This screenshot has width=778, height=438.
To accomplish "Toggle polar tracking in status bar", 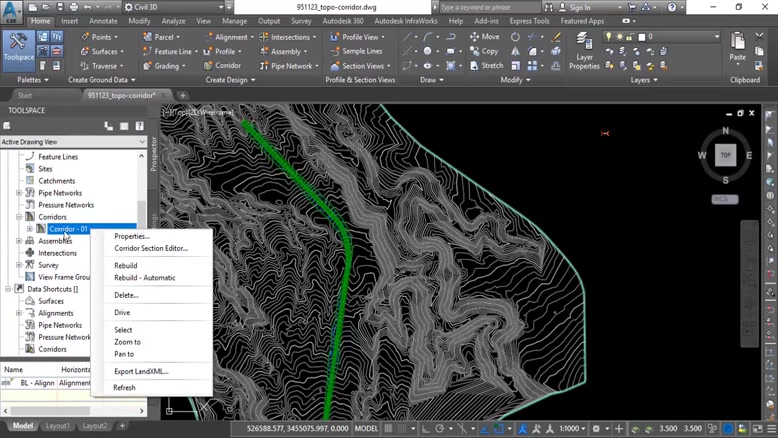I will click(x=440, y=429).
